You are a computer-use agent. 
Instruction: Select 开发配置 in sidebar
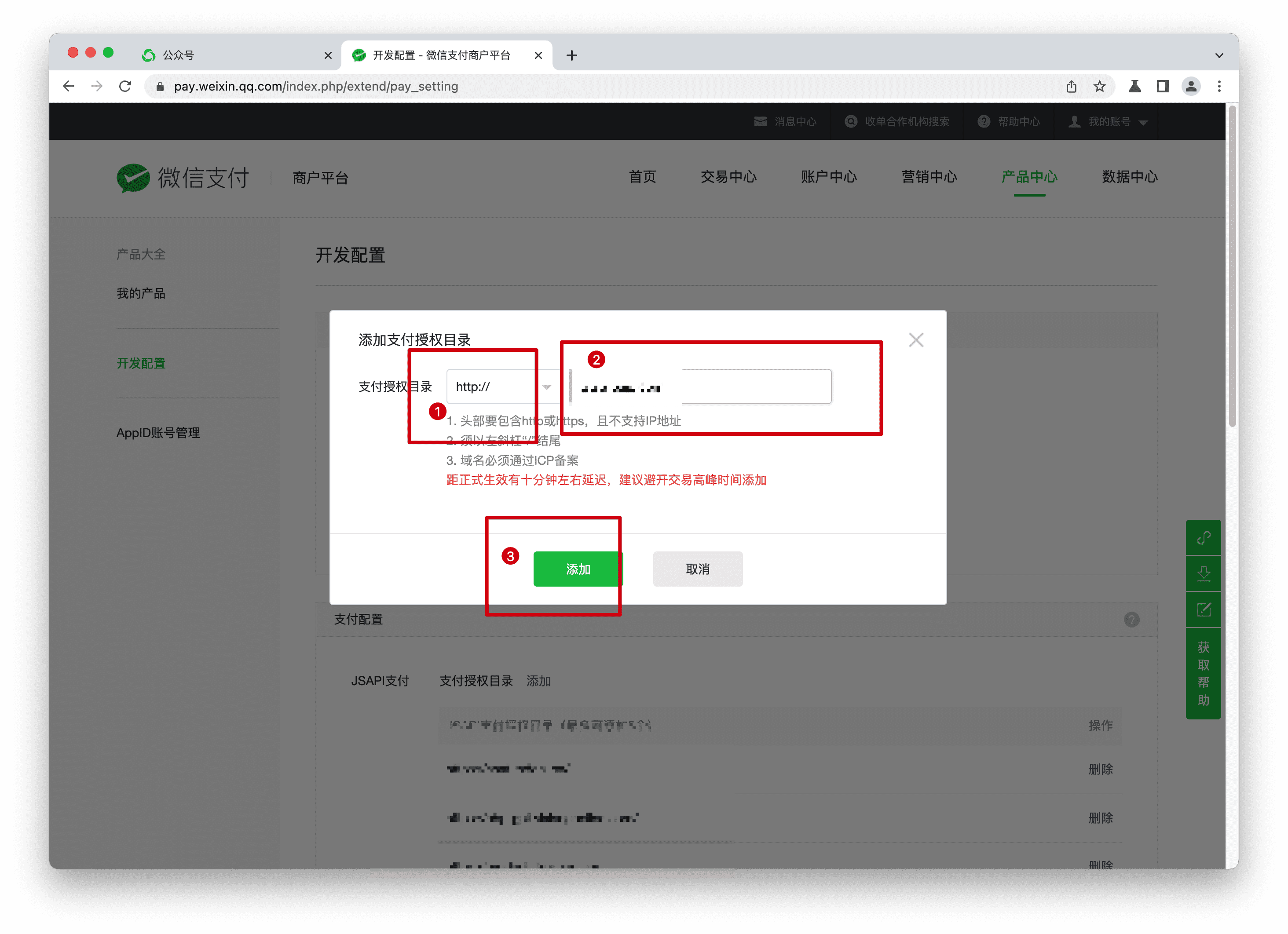click(141, 363)
